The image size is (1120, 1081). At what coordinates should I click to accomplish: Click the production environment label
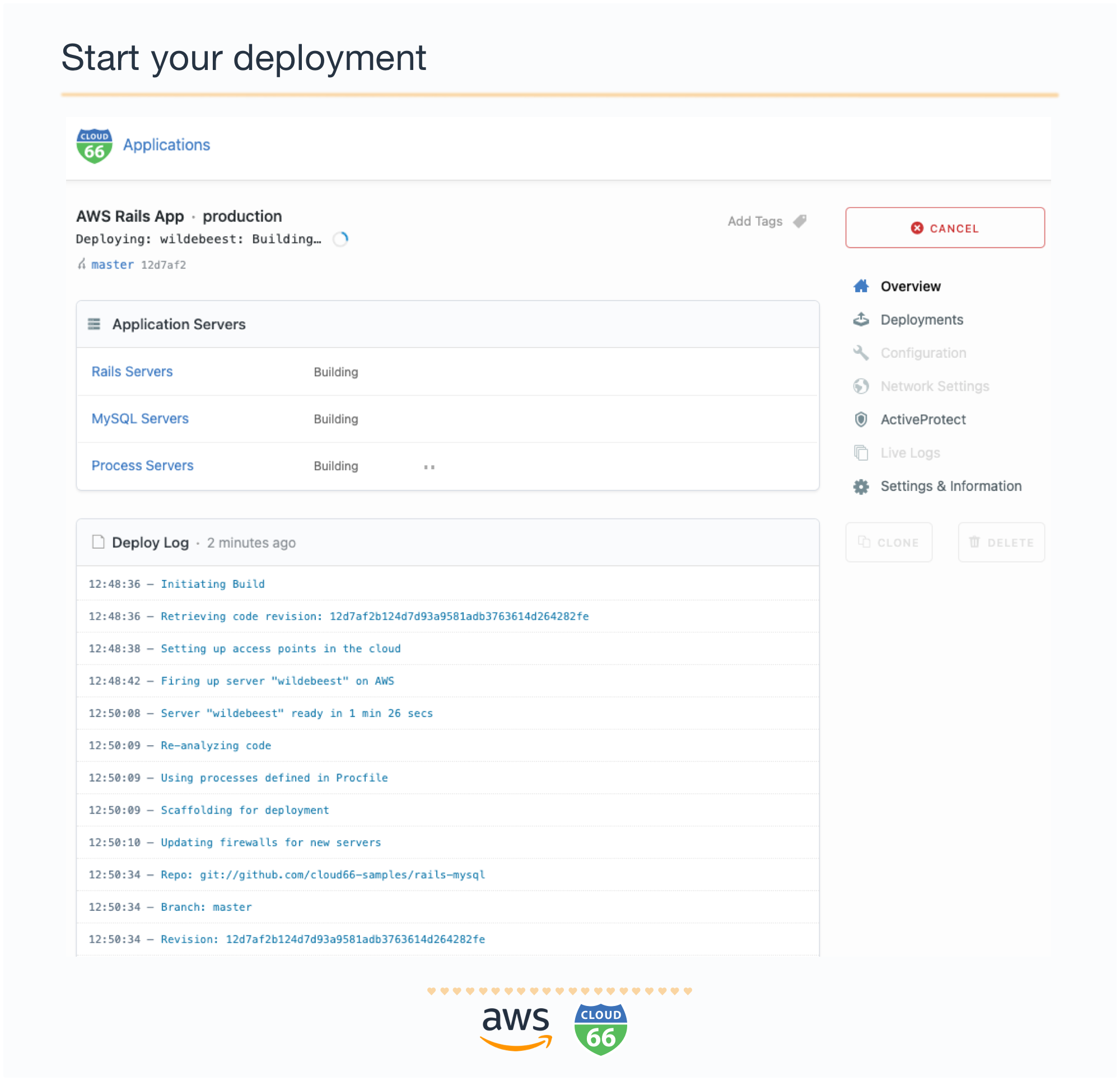pos(242,216)
